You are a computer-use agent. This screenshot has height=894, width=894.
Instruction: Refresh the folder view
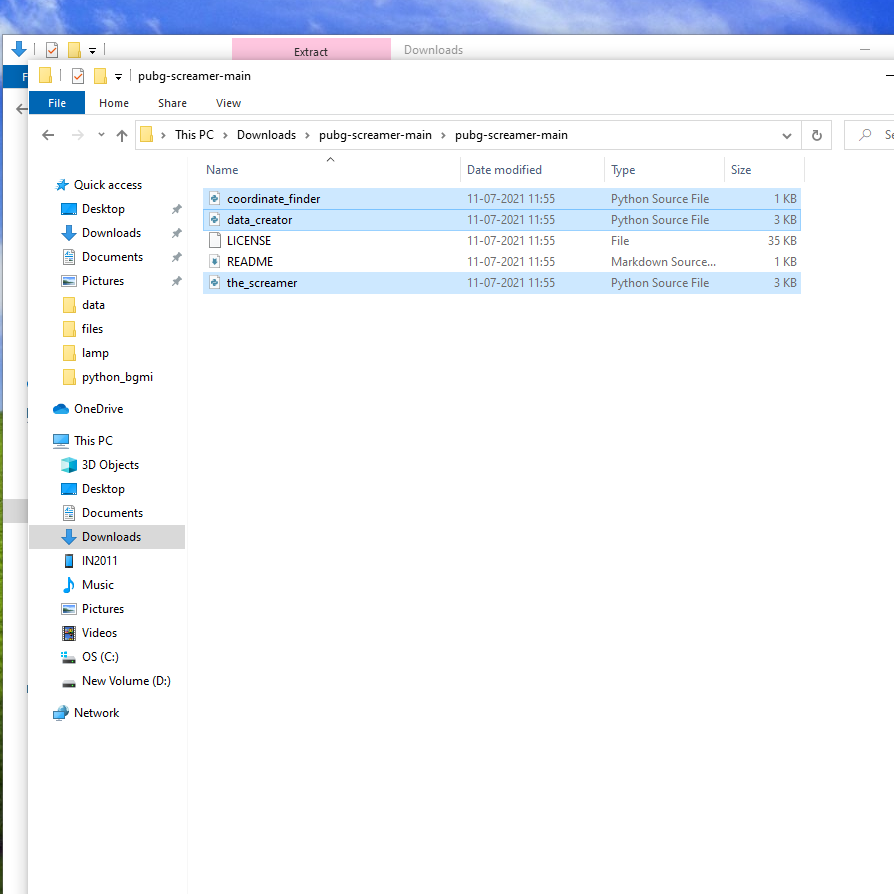816,136
